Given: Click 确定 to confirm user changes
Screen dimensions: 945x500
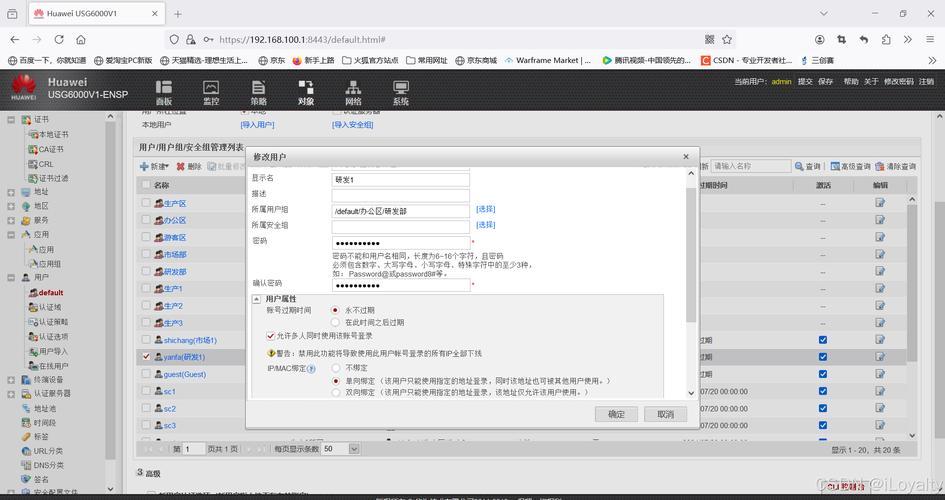Looking at the screenshot, I should (x=616, y=414).
